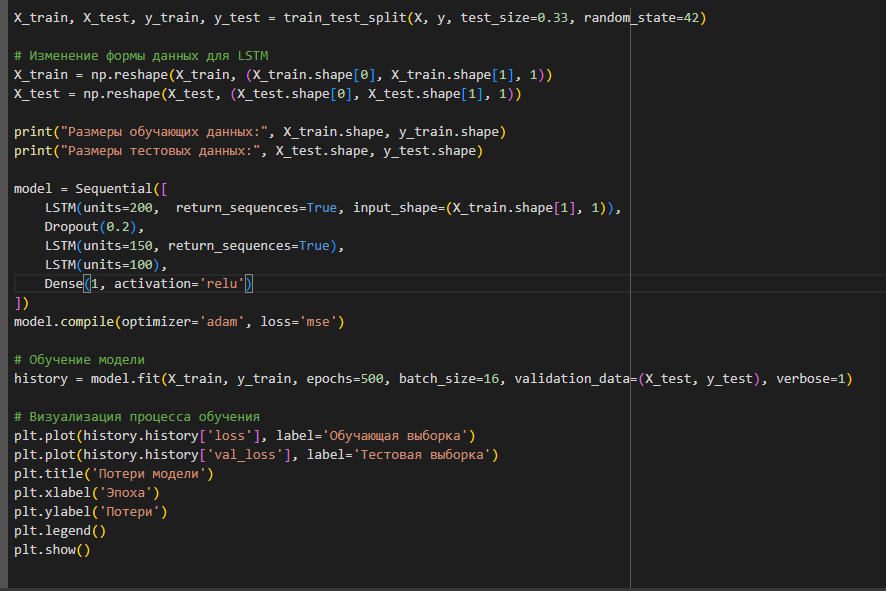Click LSTM(units=100) layer line
The image size is (886, 591).
point(106,264)
